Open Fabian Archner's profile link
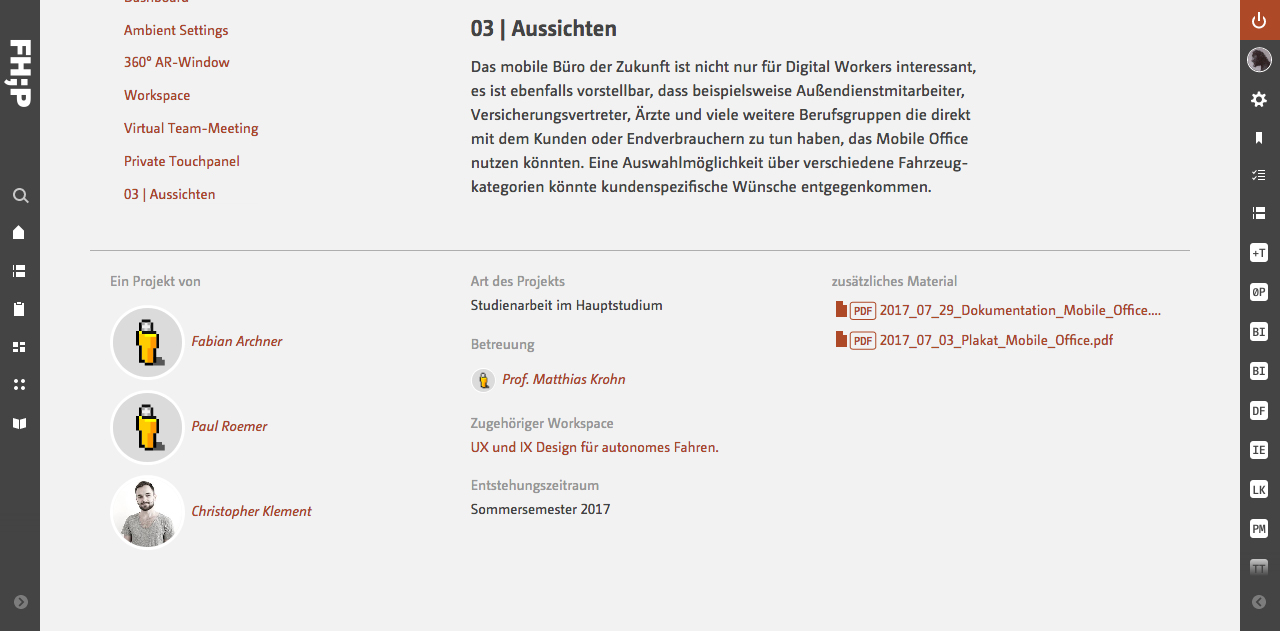The width and height of the screenshot is (1280, 631). click(237, 341)
